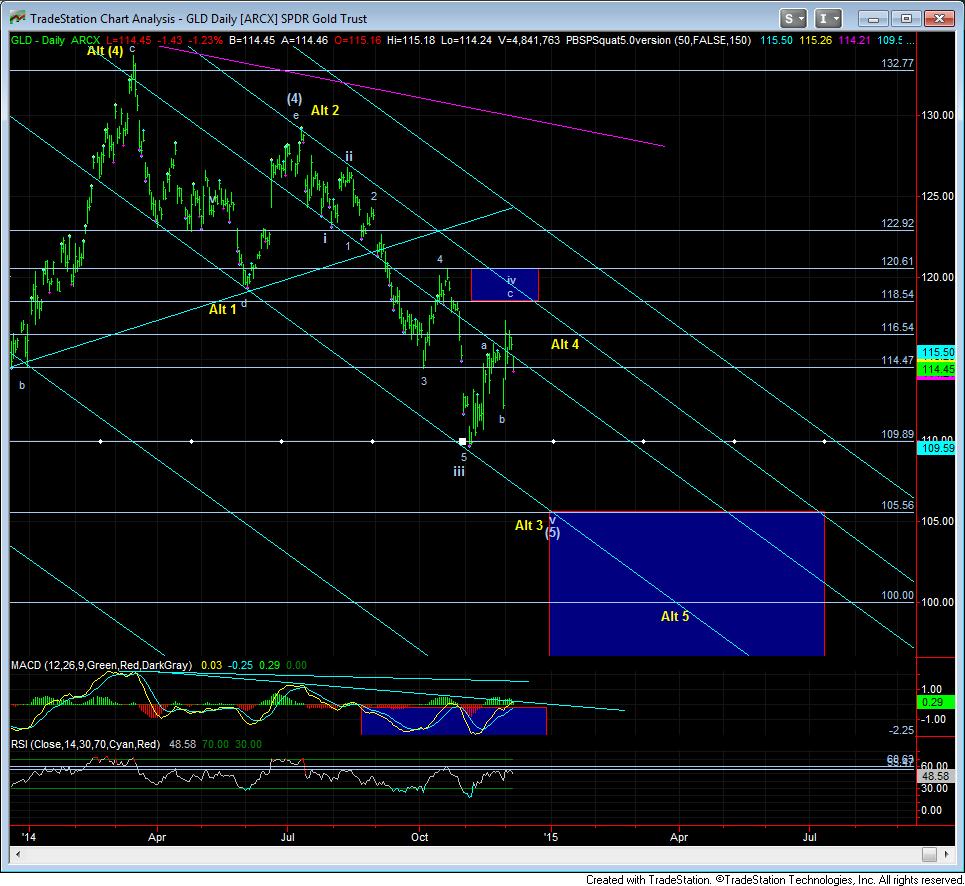Click the 132.77 horizontal line label
Image resolution: width=965 pixels, height=886 pixels.
click(897, 63)
